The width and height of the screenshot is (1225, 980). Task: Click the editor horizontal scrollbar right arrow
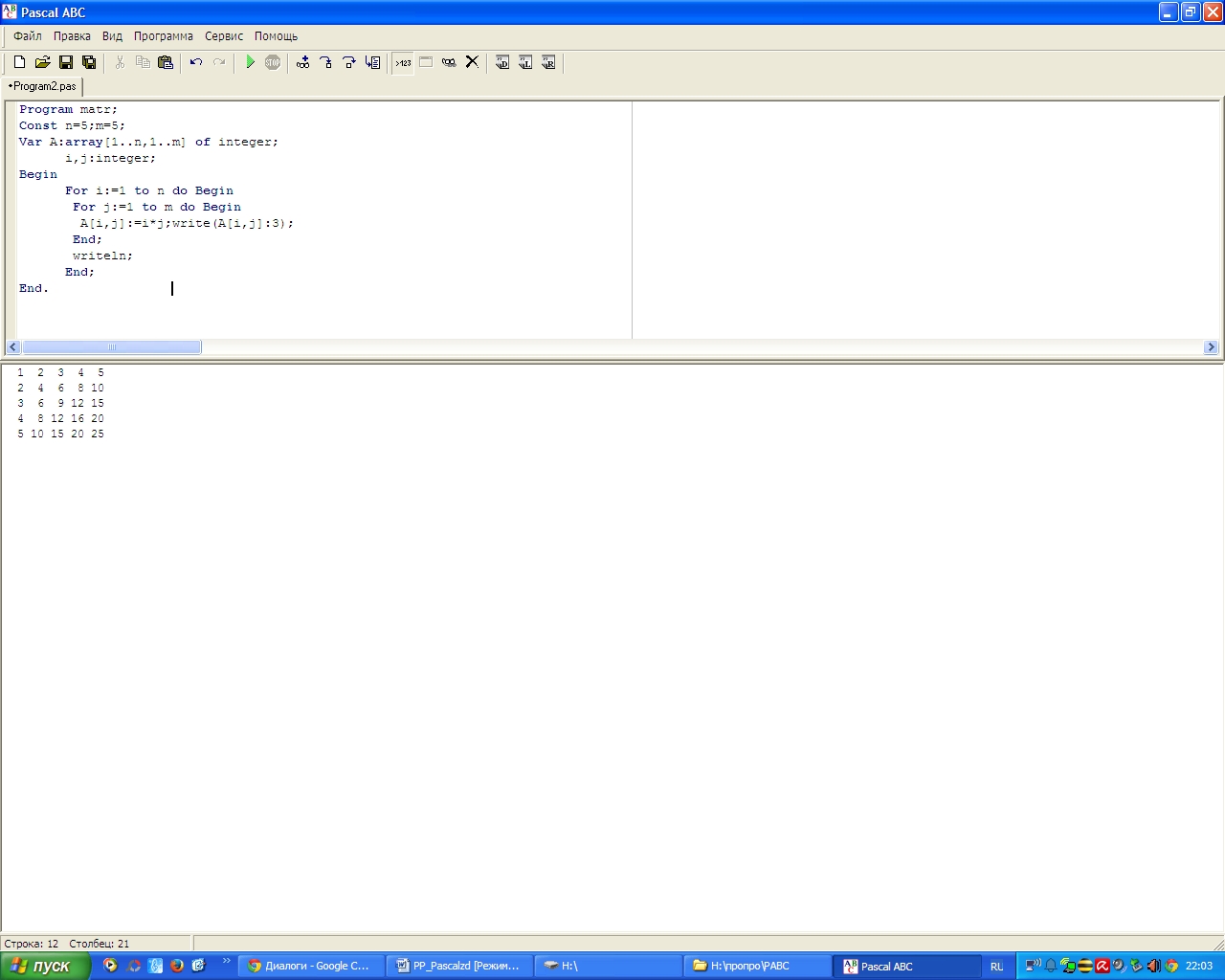[1211, 347]
